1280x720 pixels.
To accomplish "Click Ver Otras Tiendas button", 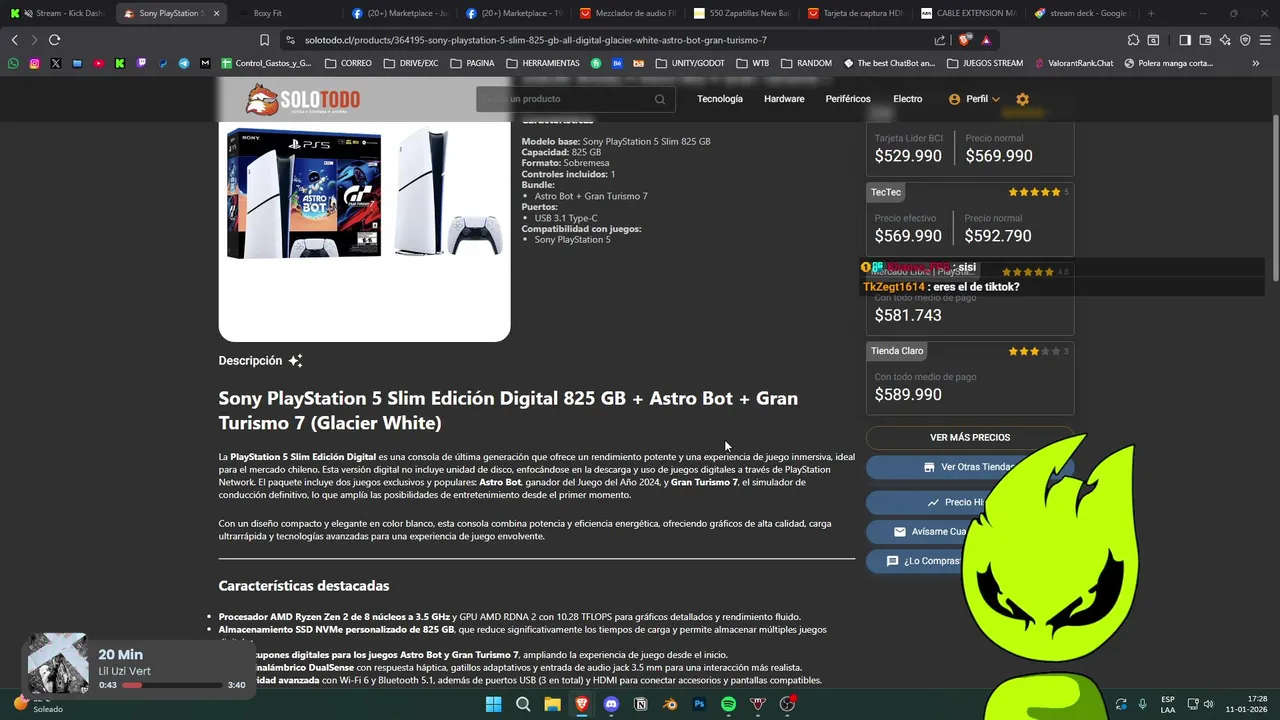I will [x=970, y=467].
